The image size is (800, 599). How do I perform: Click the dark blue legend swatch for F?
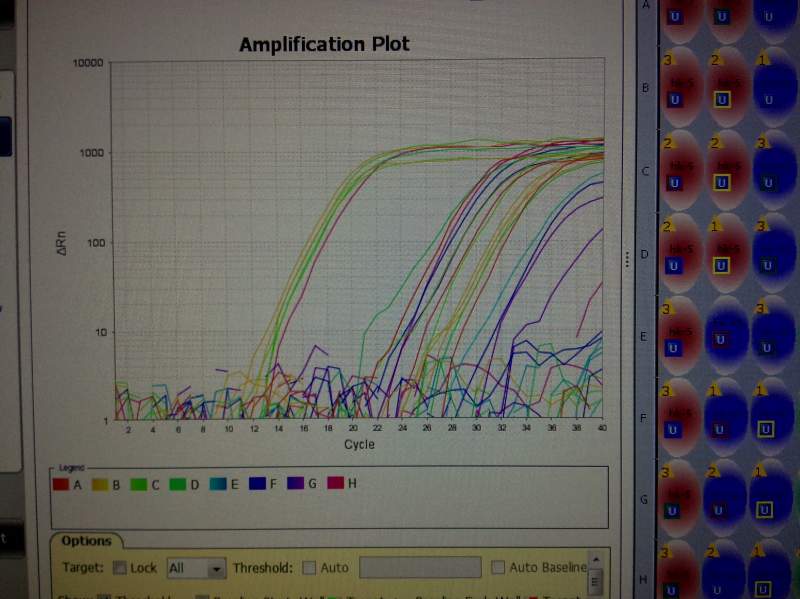[x=257, y=483]
